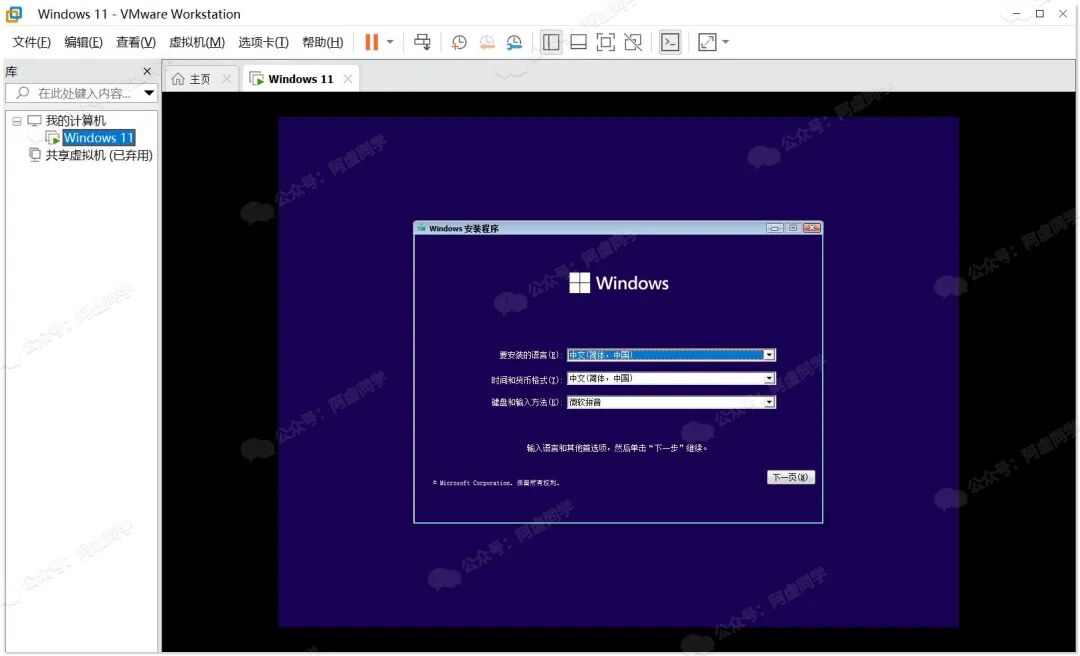
Task: Select 我的计算机 in the library tree
Action: (76, 121)
